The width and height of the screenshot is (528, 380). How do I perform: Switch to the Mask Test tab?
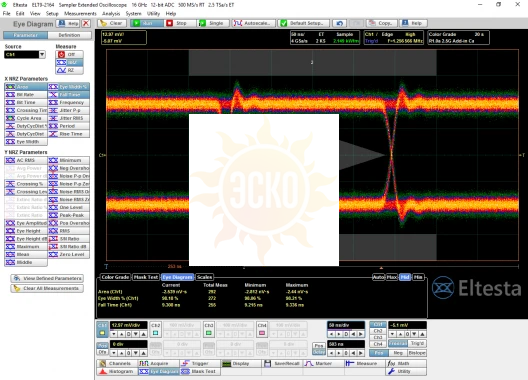(146, 277)
